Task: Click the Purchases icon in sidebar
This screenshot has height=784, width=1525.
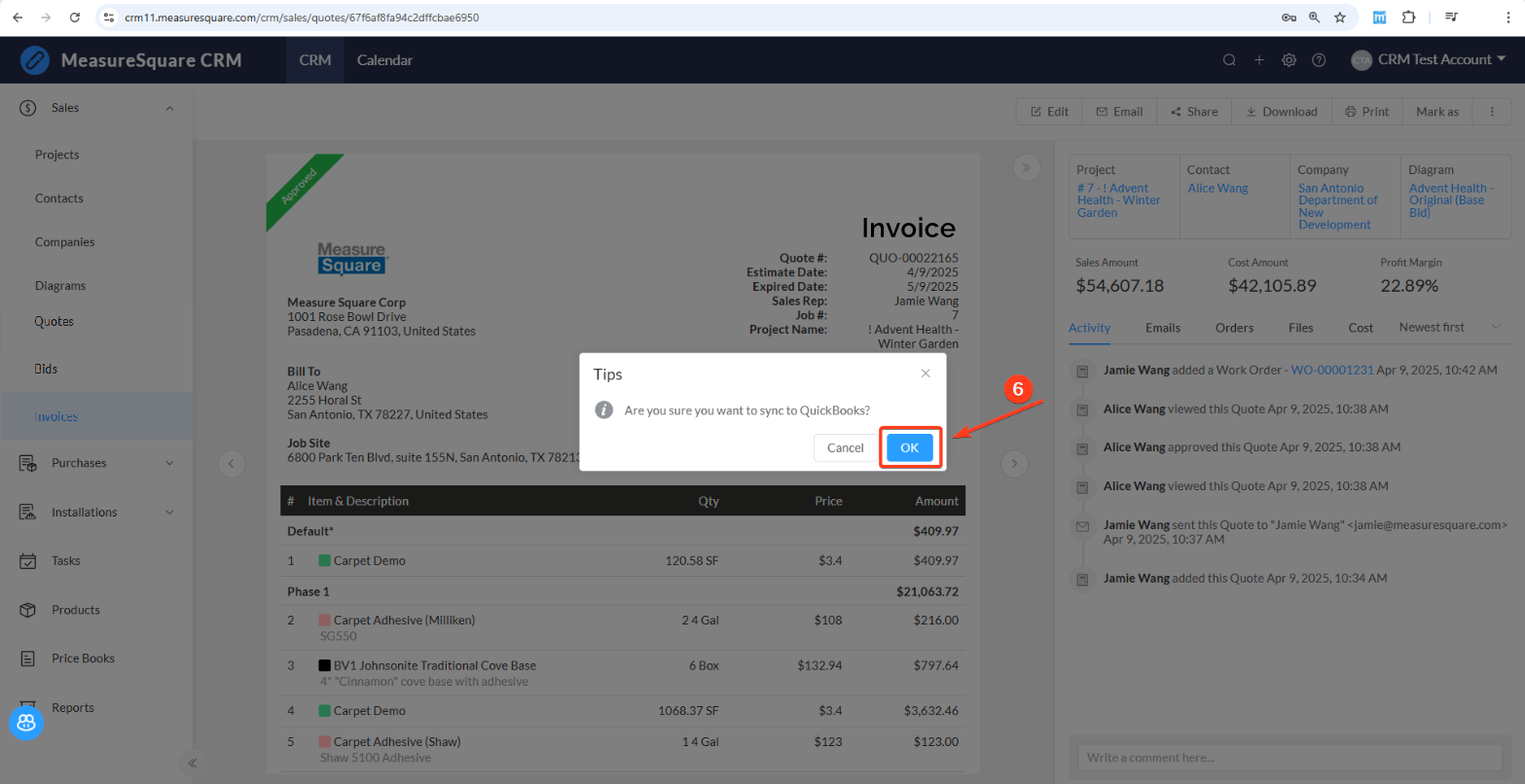Action: click(x=28, y=463)
